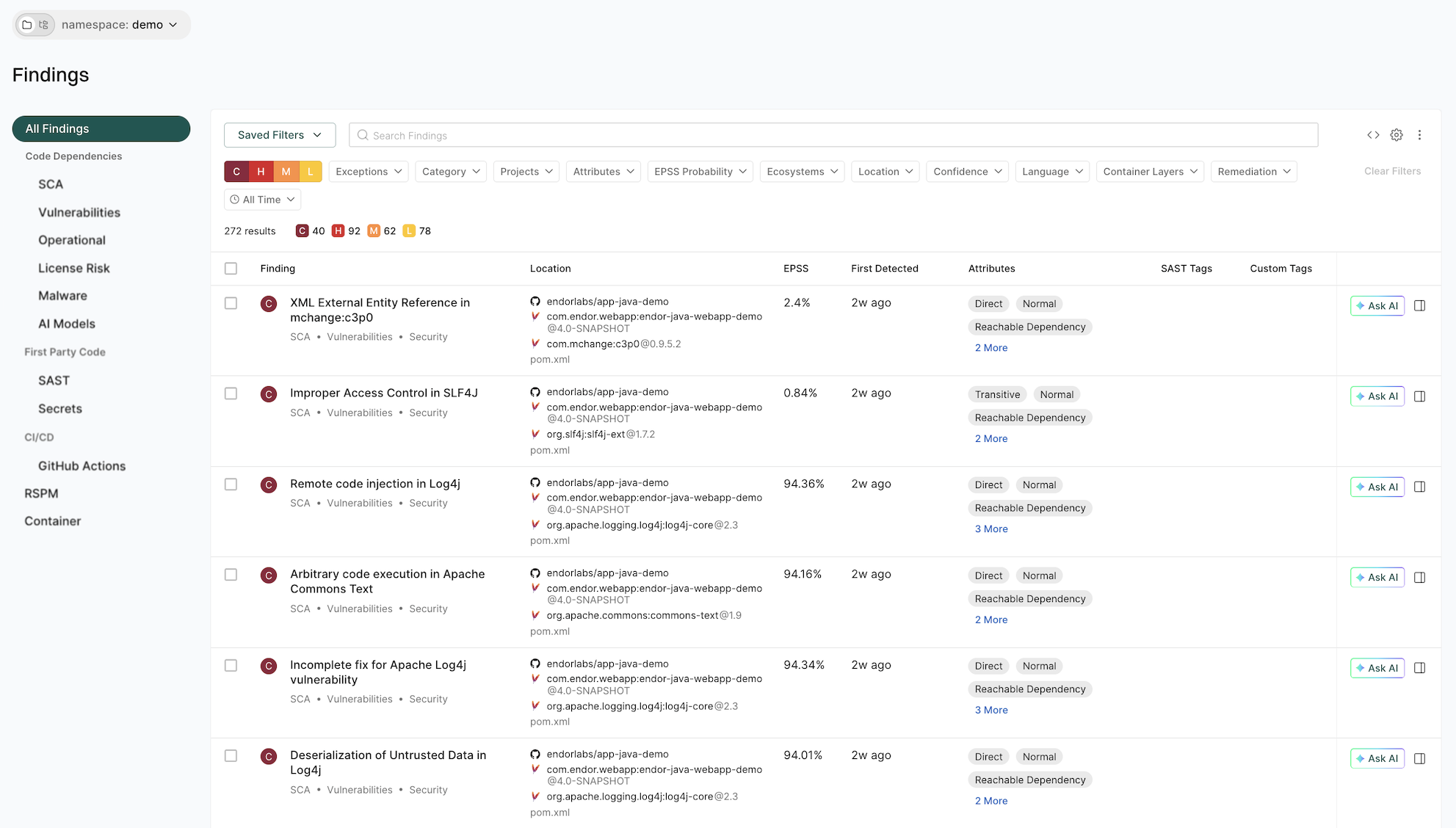
Task: Select checkbox for Arbitrary code execution finding
Action: (231, 575)
